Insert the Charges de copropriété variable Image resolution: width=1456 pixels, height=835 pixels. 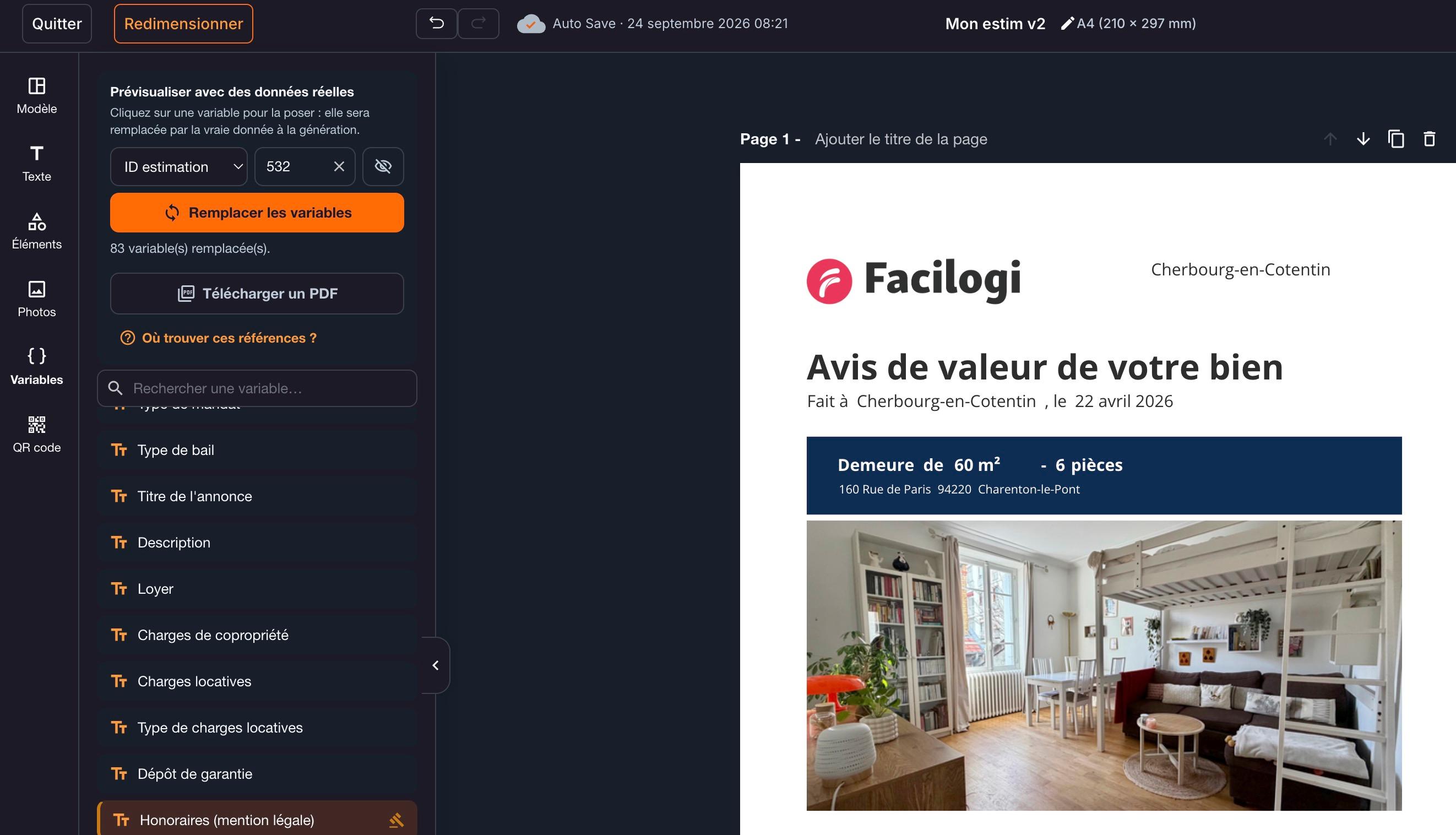click(257, 635)
